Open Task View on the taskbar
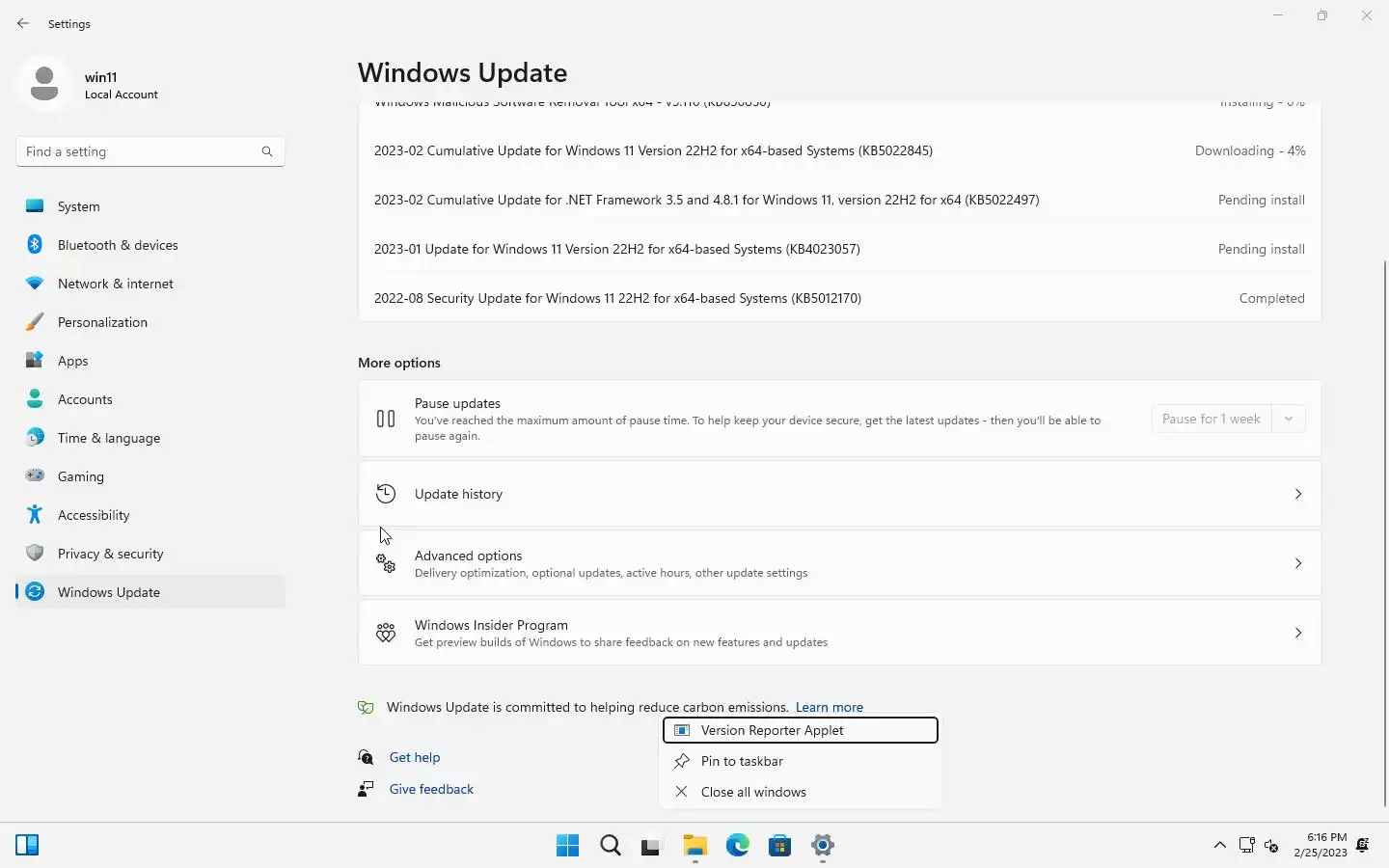 click(653, 846)
